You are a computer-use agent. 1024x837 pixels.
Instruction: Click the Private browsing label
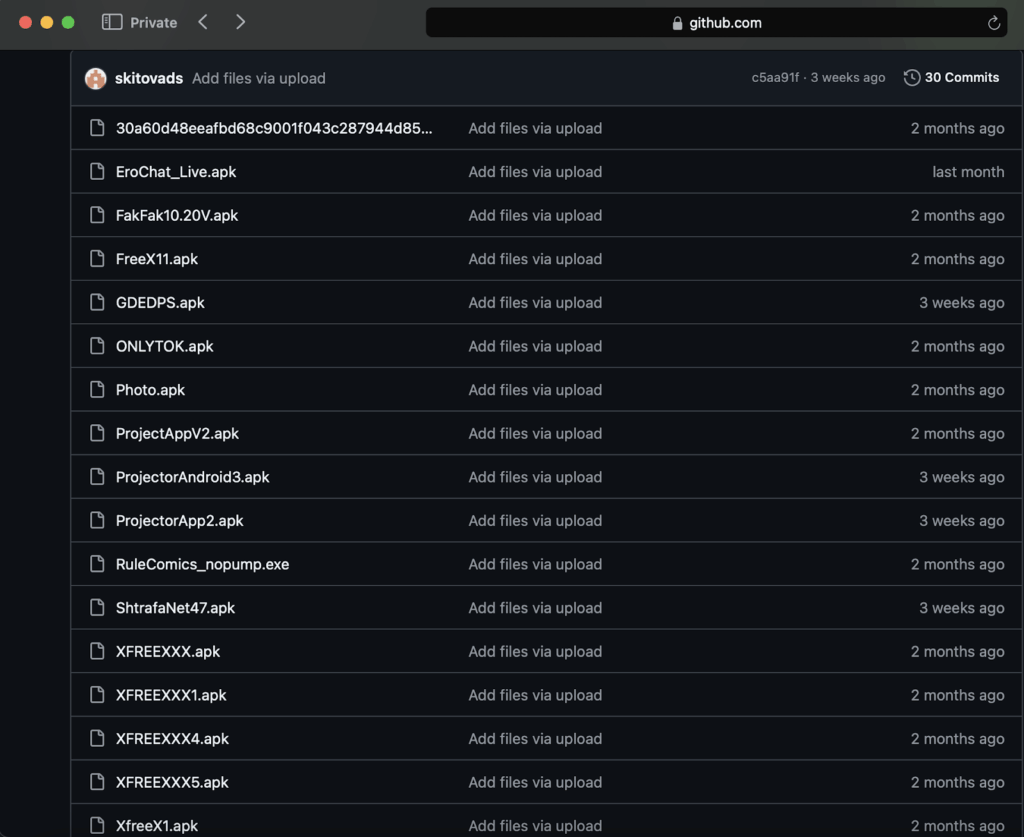153,23
